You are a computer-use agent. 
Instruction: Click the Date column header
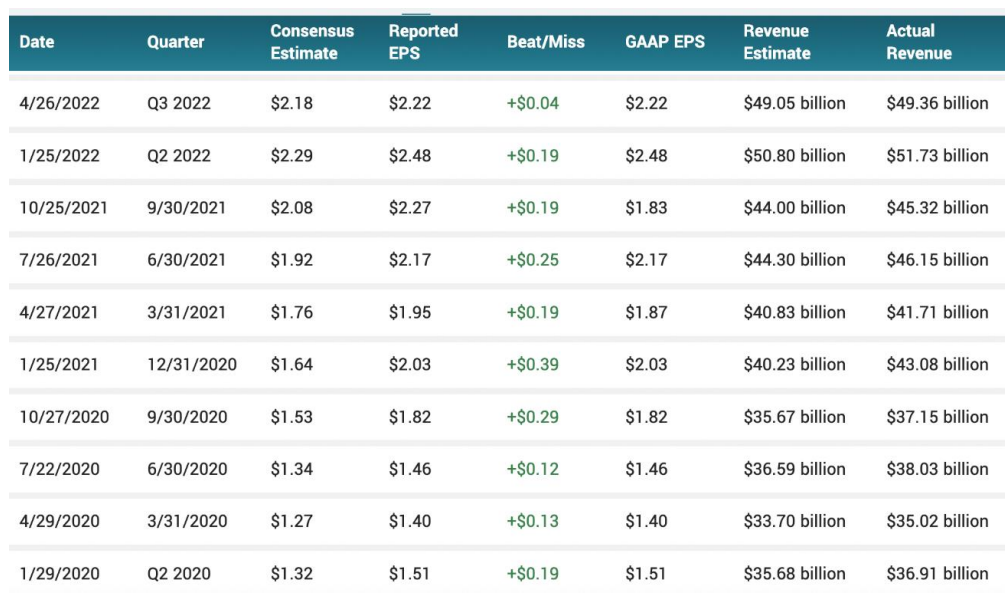pyautogui.click(x=37, y=42)
